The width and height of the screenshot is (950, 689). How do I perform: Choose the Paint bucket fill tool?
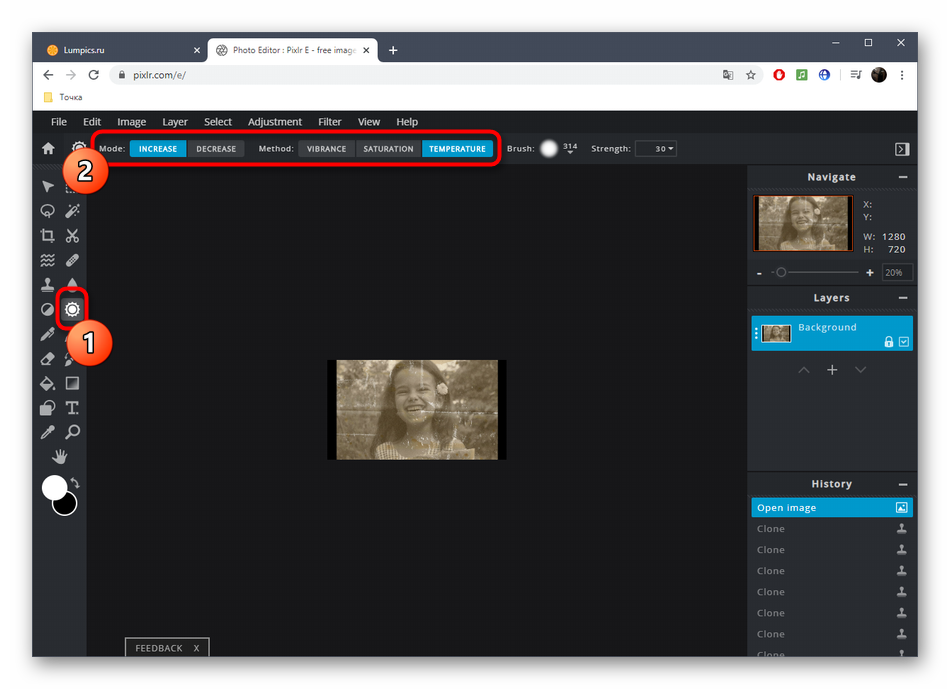(47, 383)
